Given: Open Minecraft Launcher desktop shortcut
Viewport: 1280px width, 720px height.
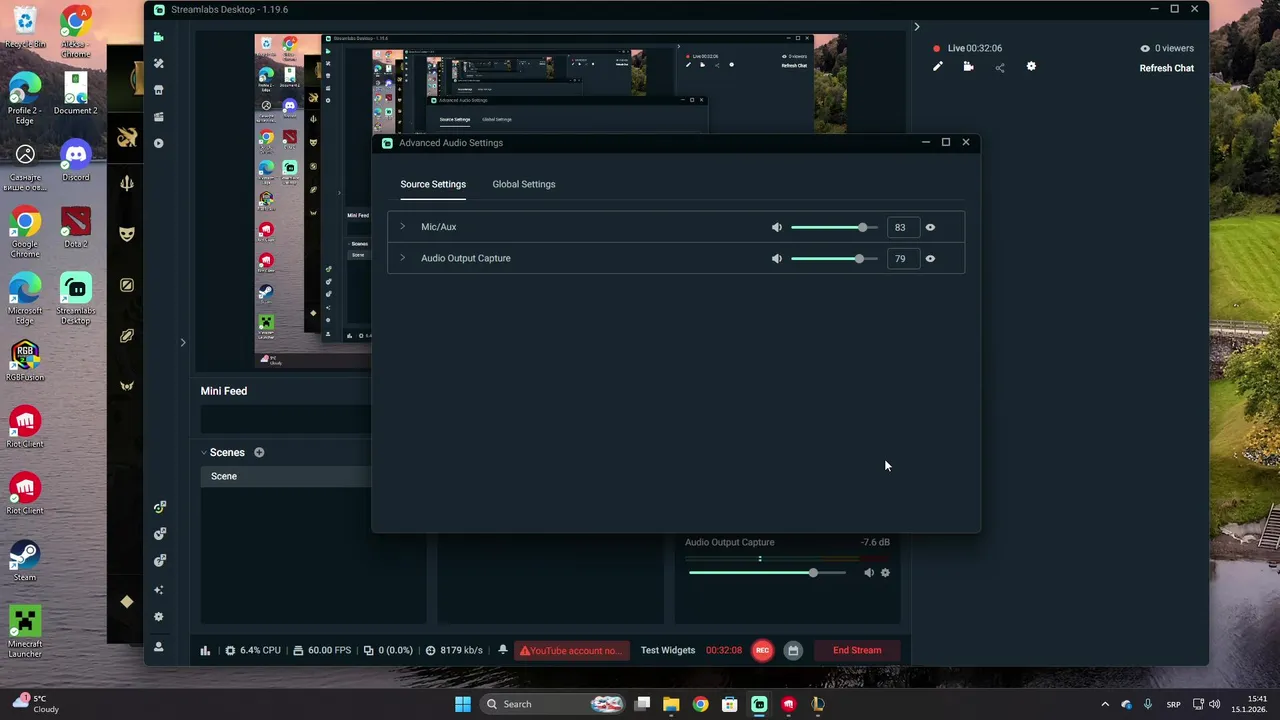Looking at the screenshot, I should pos(25,632).
